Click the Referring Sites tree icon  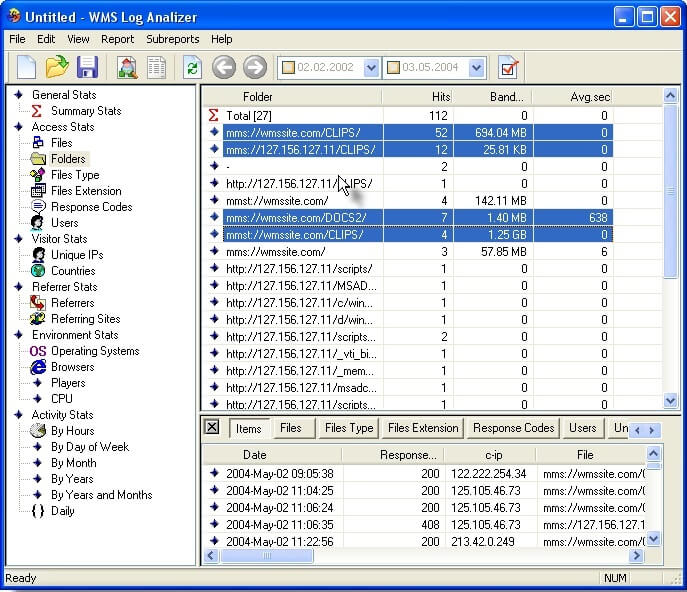pos(38,319)
